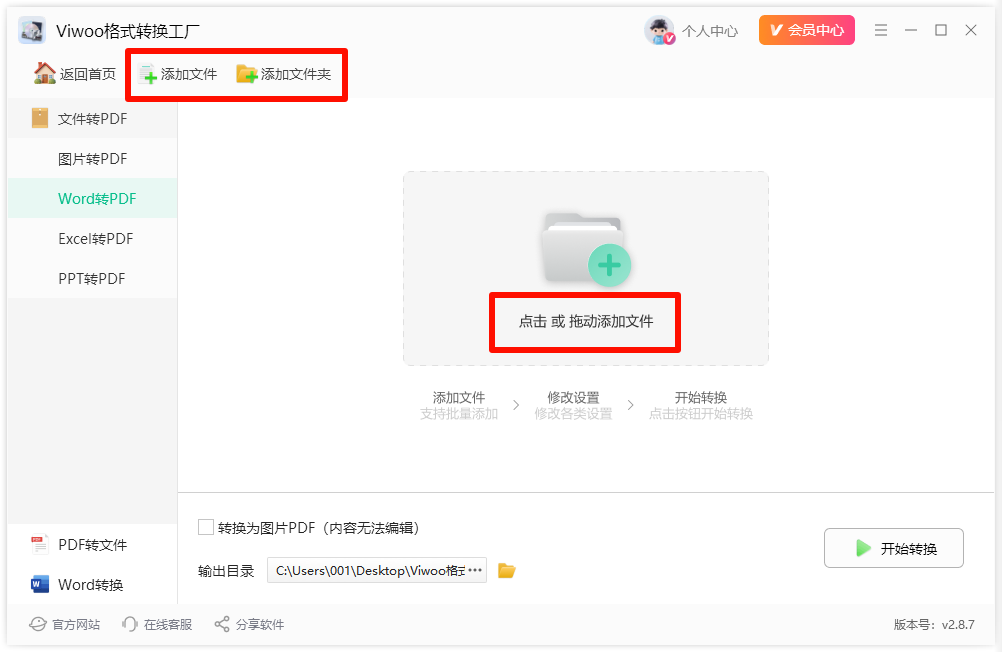Select Word转PDF in sidebar
The image size is (1002, 652).
(x=92, y=199)
